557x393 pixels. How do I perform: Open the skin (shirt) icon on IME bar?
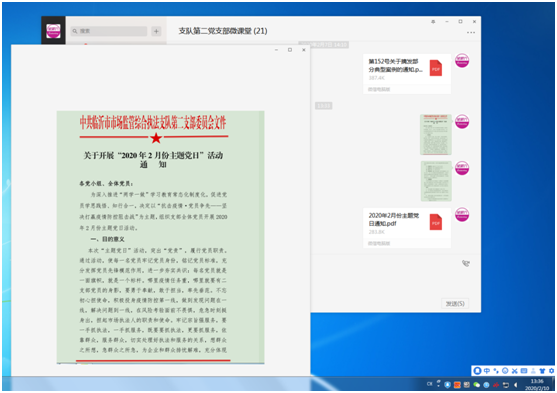pyautogui.click(x=542, y=371)
